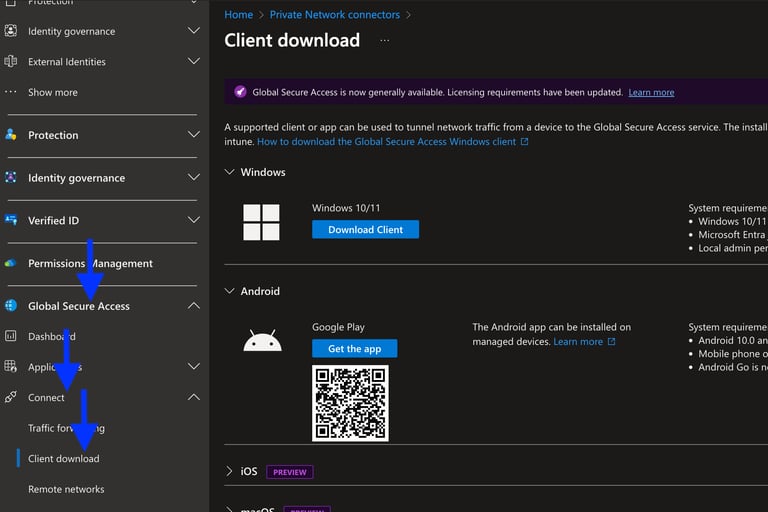The width and height of the screenshot is (768, 512).
Task: Collapse the Connect chevron
Action: 193,397
